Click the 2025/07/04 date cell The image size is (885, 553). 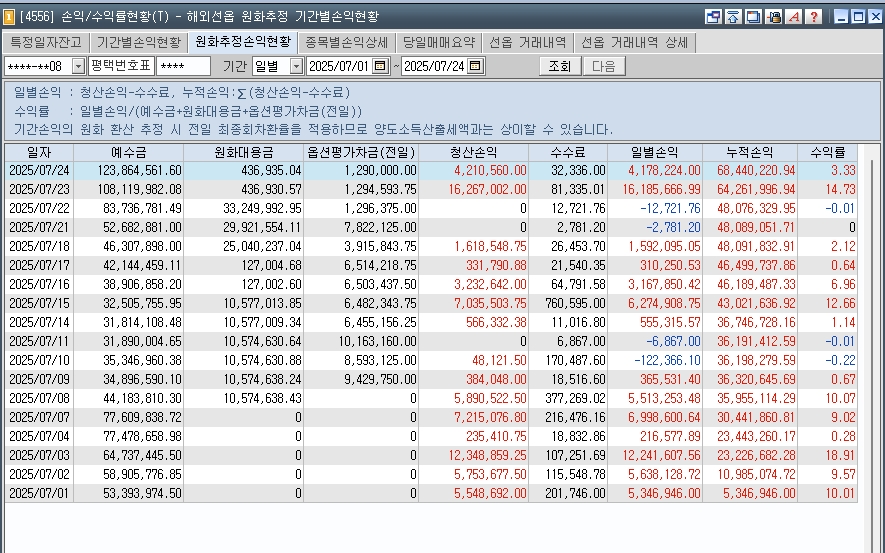click(39, 437)
